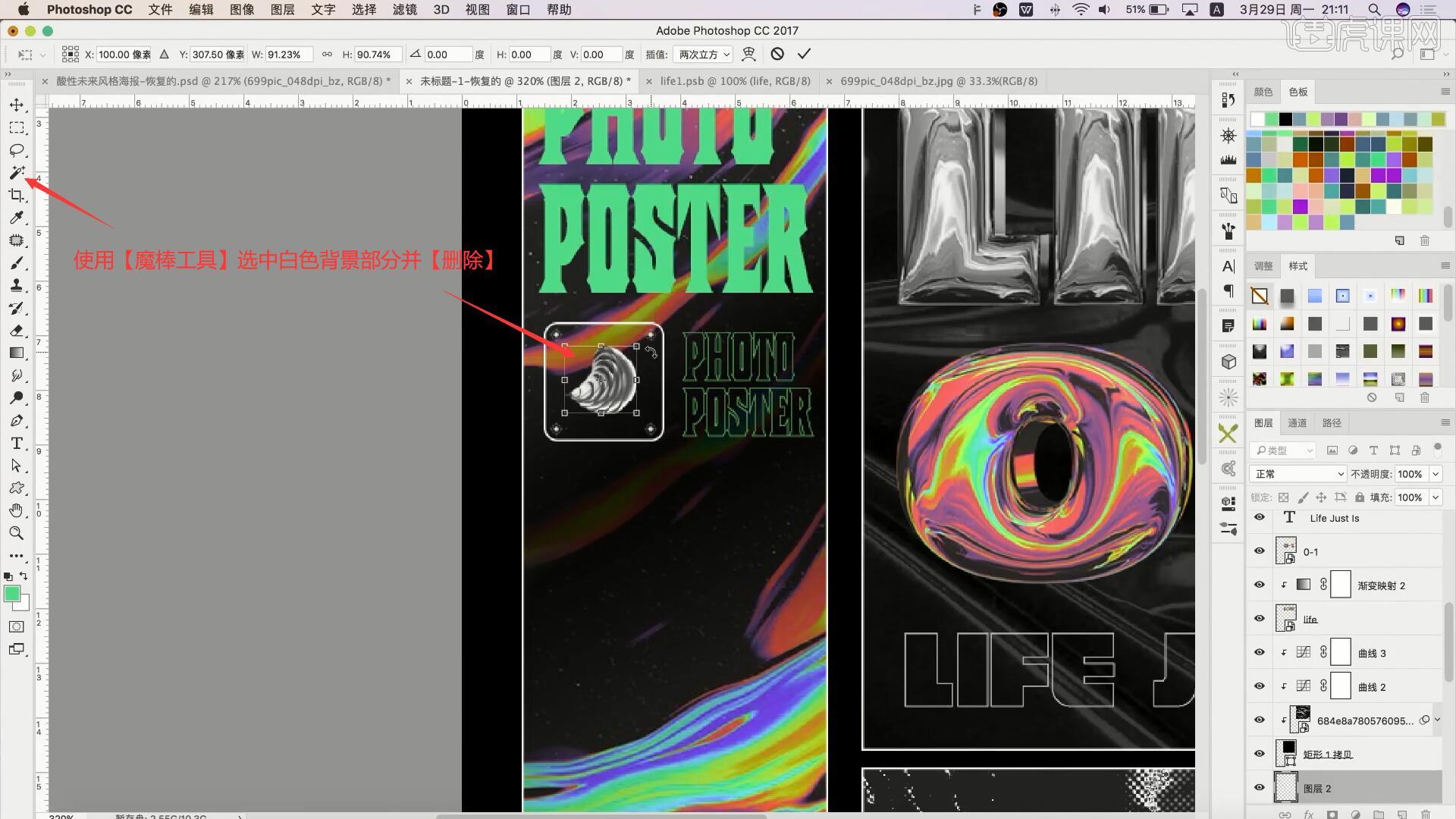Viewport: 1456px width, 819px height.
Task: Open the Layers panel menu
Action: click(x=1445, y=422)
